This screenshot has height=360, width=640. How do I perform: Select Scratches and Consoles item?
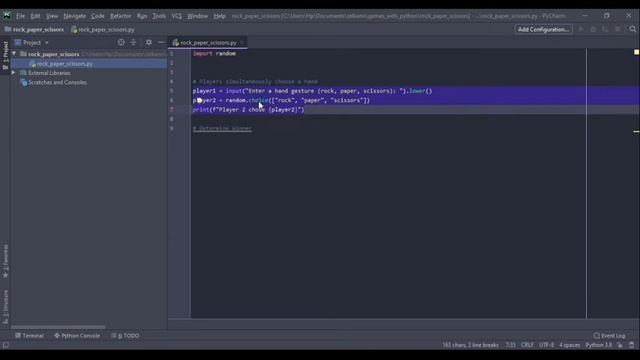[x=57, y=82]
